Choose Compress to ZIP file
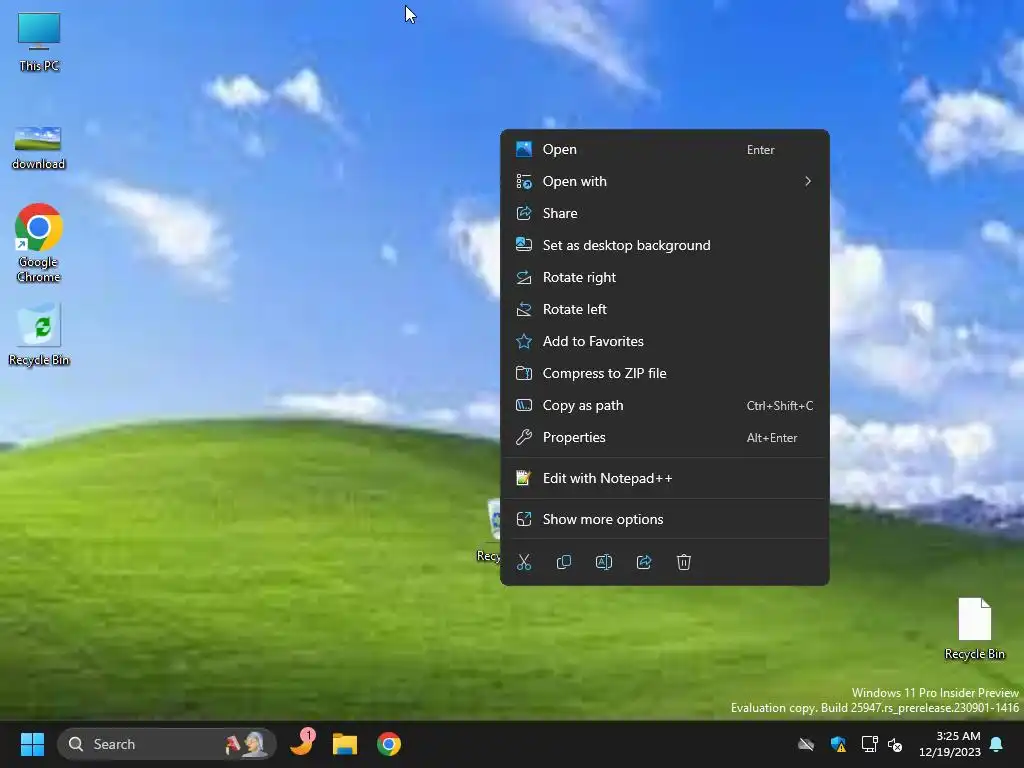 [665, 374]
